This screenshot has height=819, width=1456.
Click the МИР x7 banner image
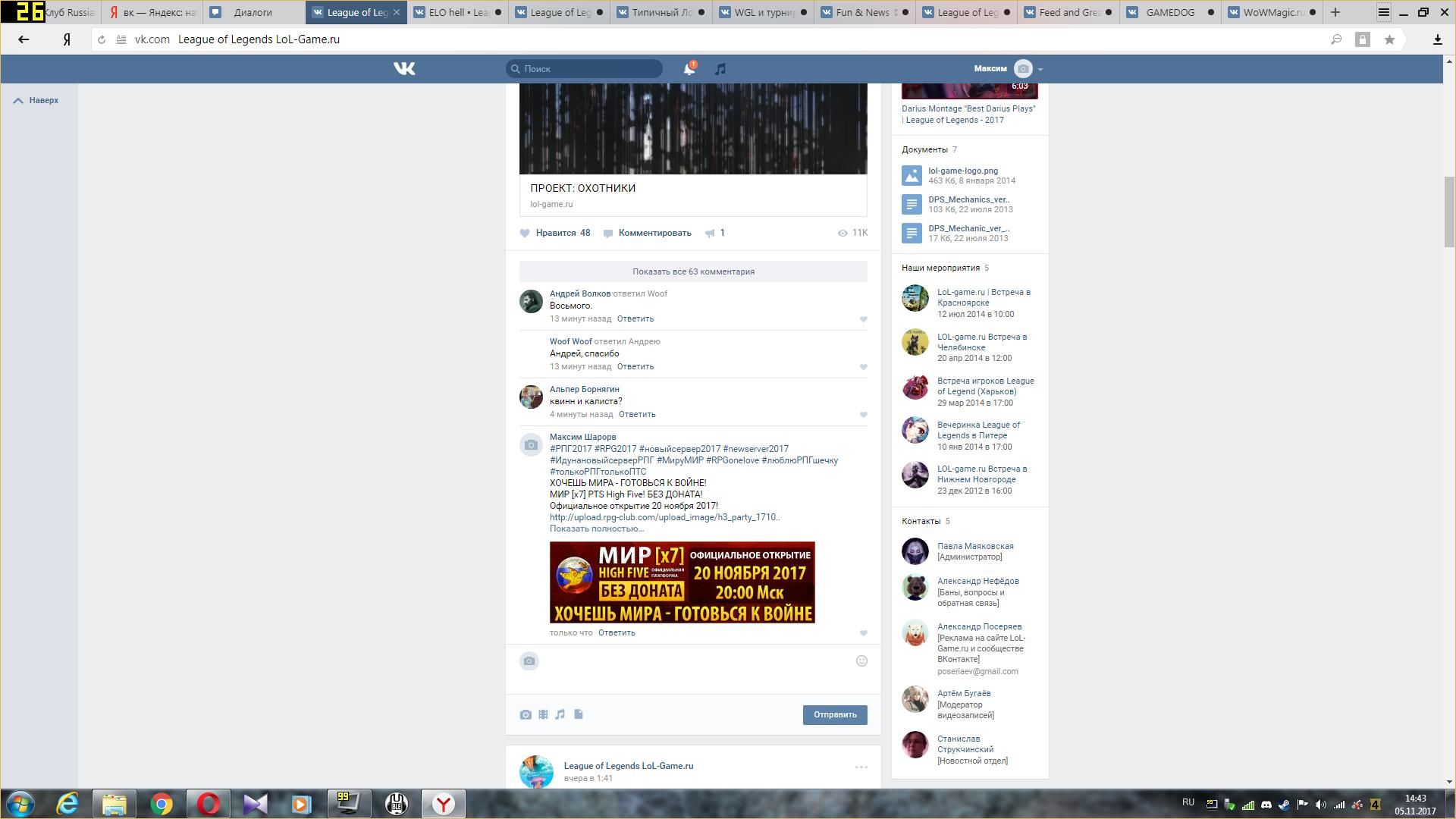point(682,582)
